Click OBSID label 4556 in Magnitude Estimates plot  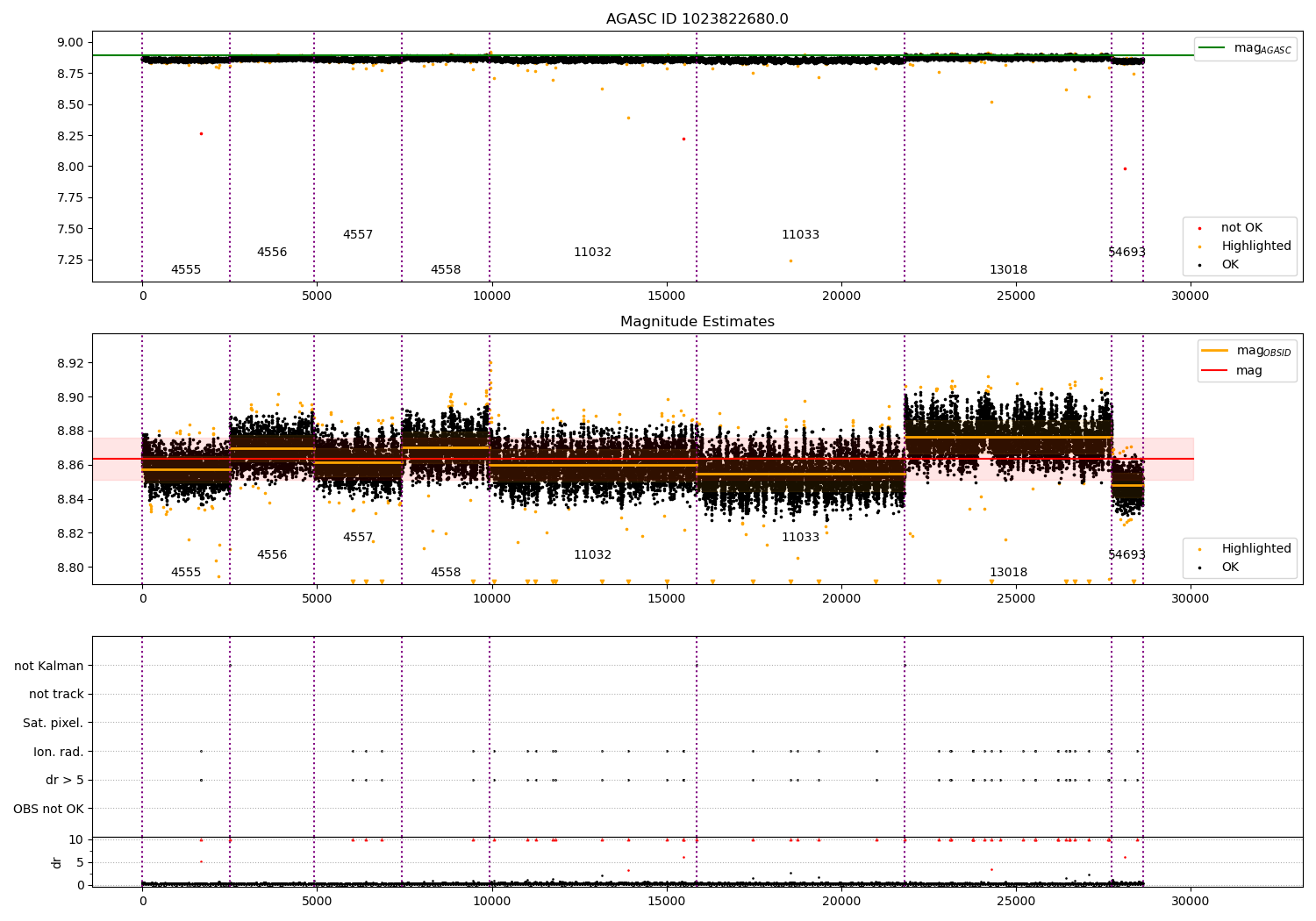click(272, 555)
